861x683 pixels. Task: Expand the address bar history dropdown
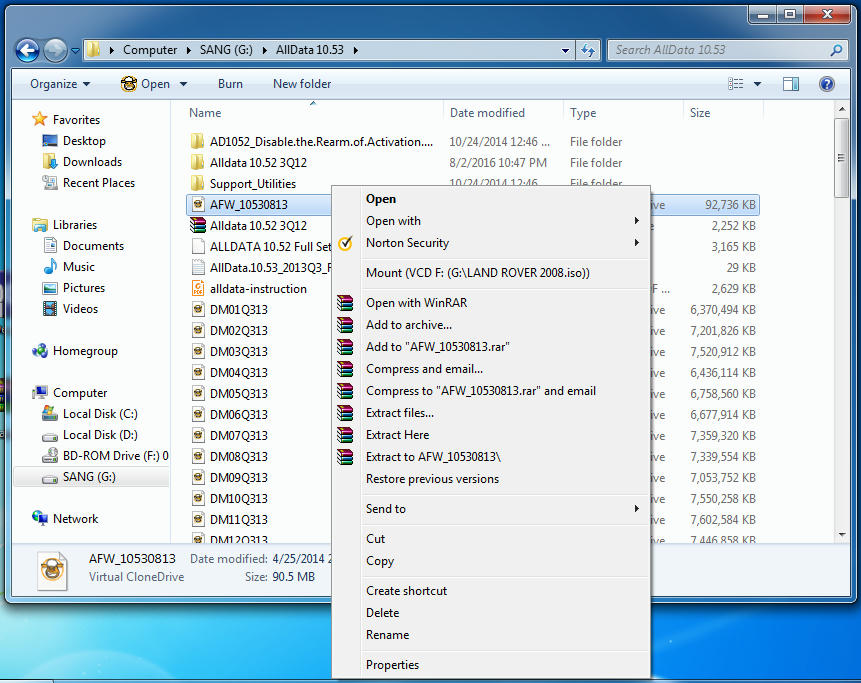565,51
